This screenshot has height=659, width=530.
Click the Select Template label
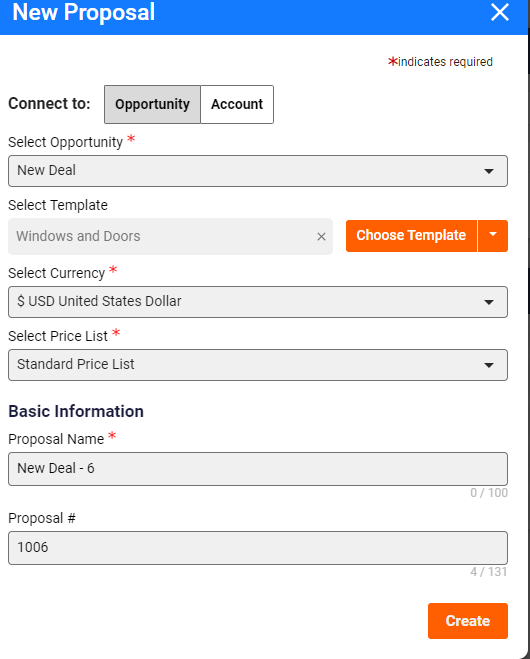(58, 205)
